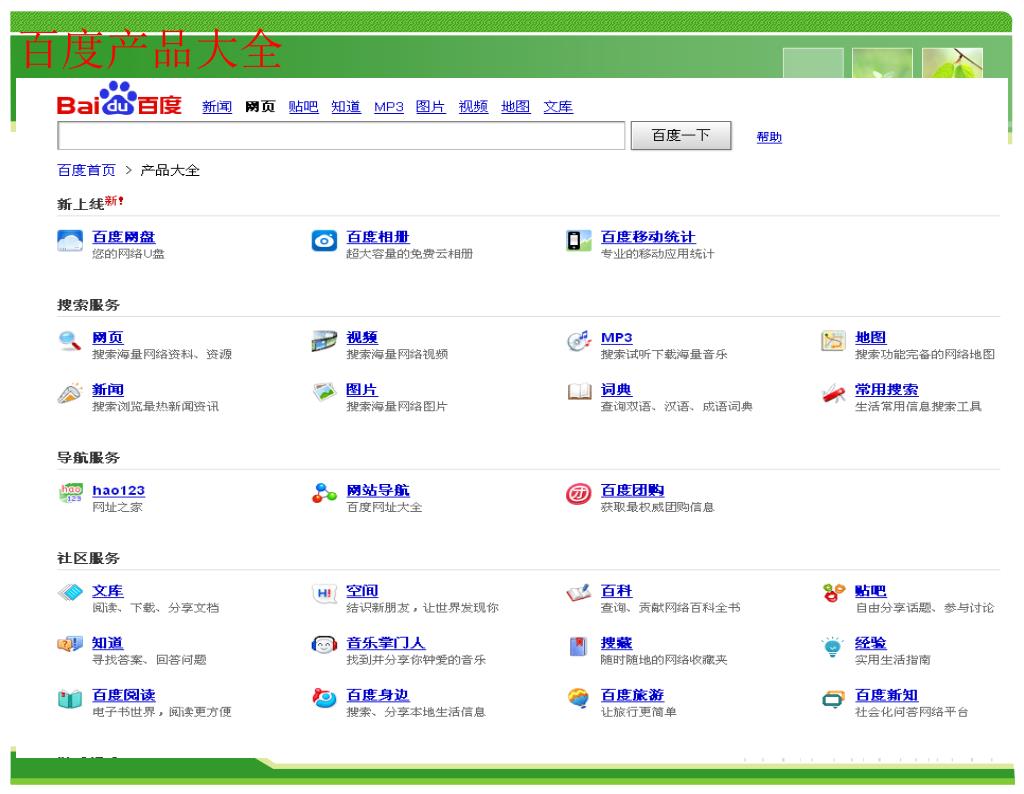Screen dimensions: 1024x794
Task: Switch to the 地图 search tab
Action: pos(516,106)
